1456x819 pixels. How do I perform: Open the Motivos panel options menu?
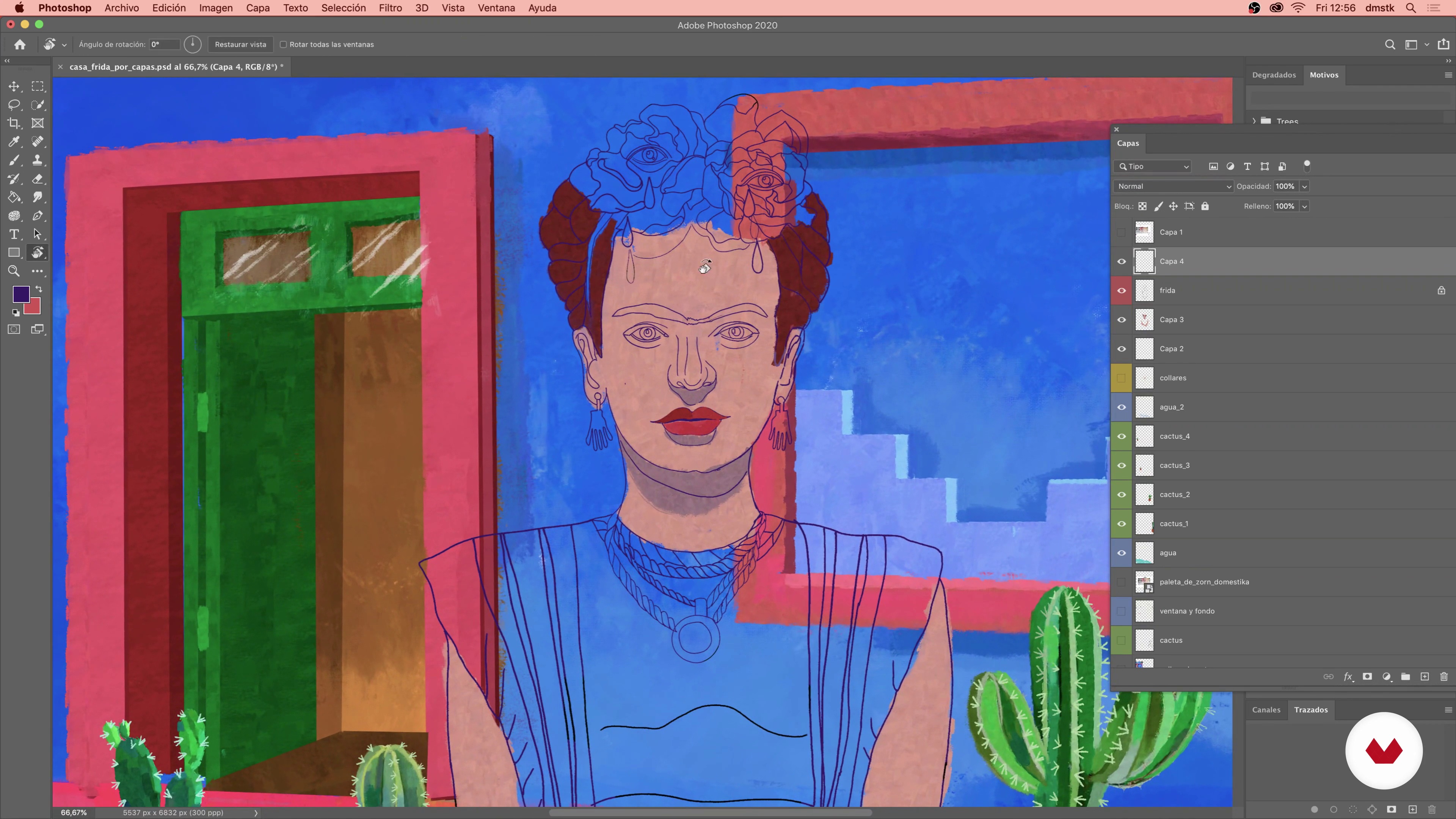click(x=1448, y=75)
